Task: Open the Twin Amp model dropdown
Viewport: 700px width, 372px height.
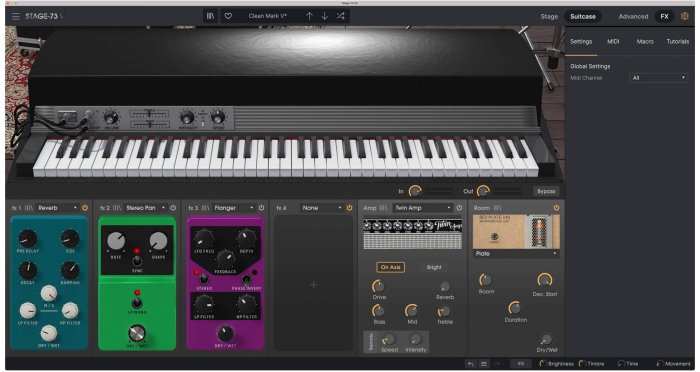Action: (422, 208)
